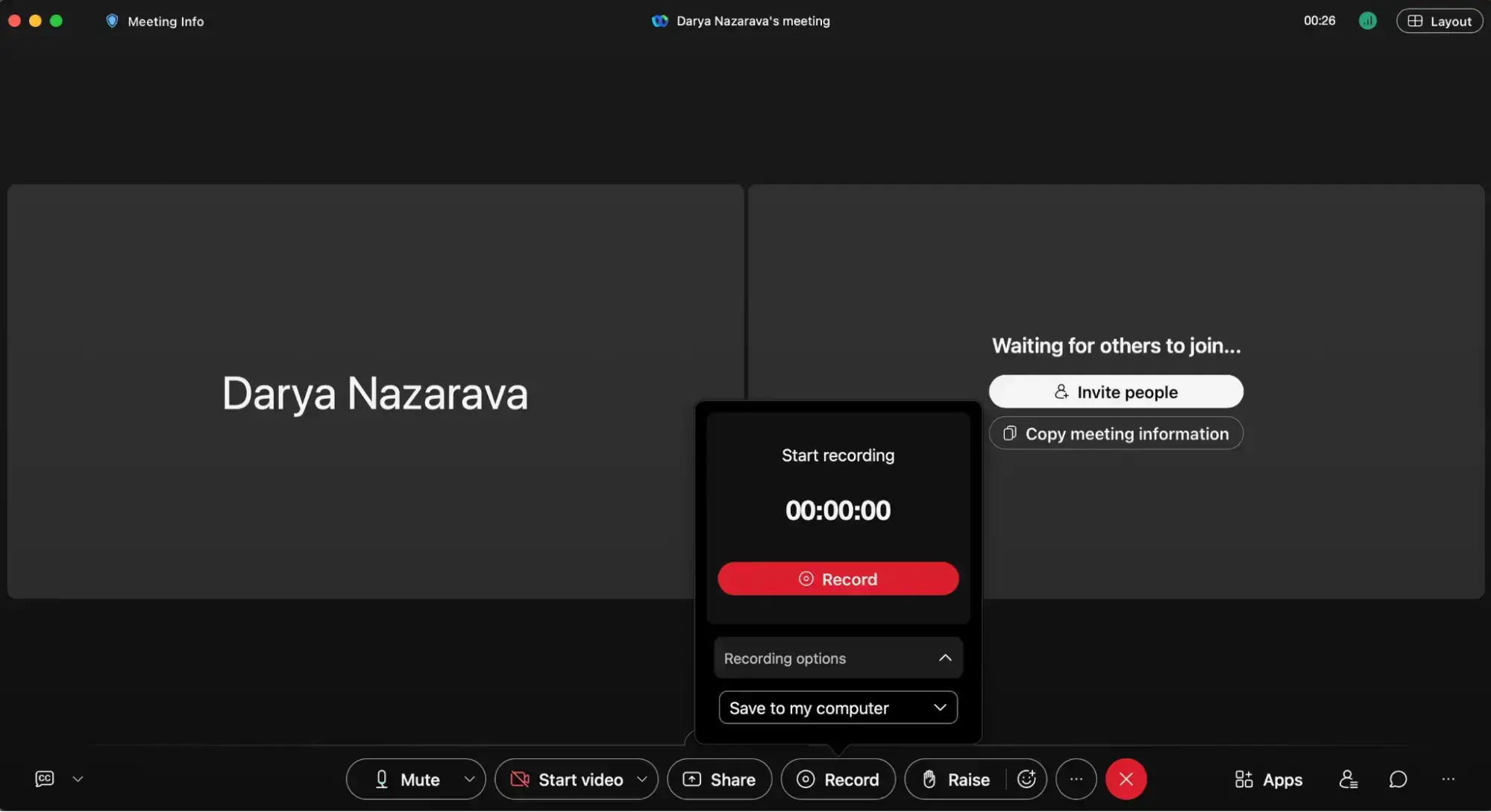Copy meeting information
This screenshot has height=812, width=1491.
[x=1115, y=433]
